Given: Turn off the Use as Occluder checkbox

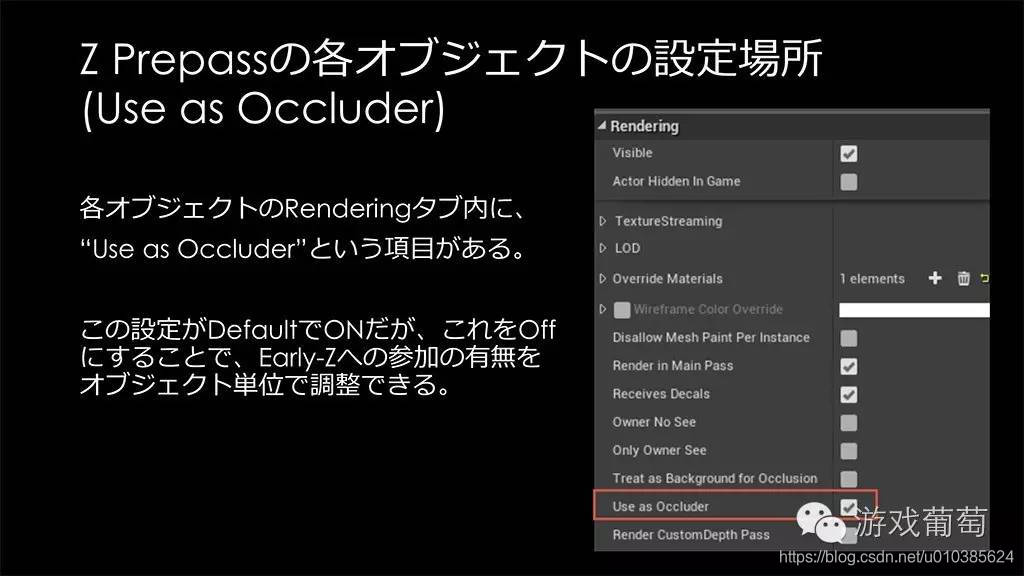Looking at the screenshot, I should (848, 507).
